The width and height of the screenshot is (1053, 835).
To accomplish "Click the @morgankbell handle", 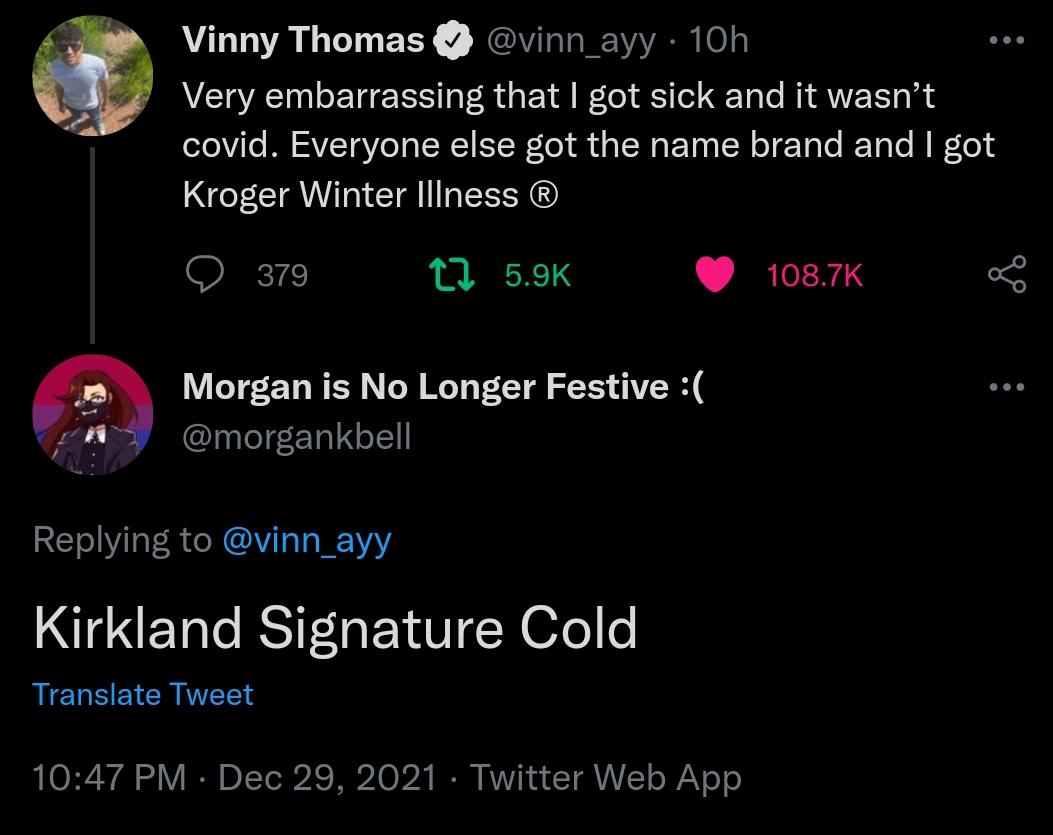I will click(296, 437).
